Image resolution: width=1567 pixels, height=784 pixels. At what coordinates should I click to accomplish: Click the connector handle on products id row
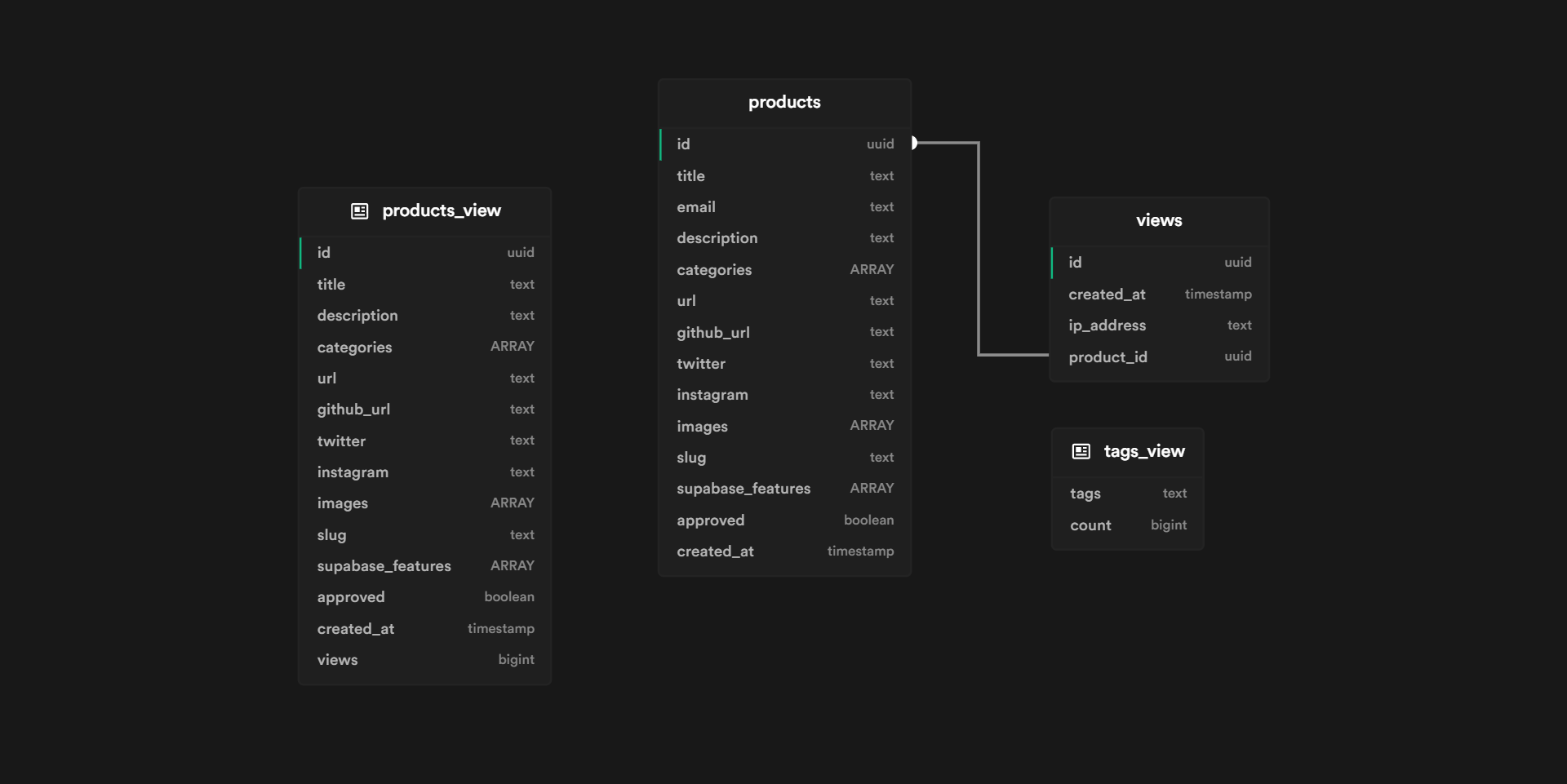pyautogui.click(x=914, y=143)
